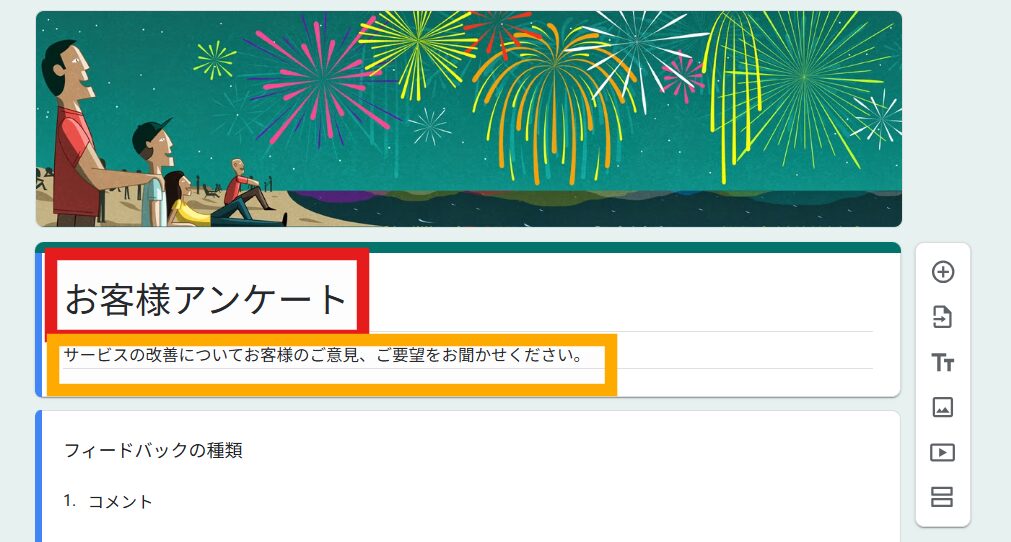
Task: Click the option number 1. beside コメント
Action: click(70, 501)
